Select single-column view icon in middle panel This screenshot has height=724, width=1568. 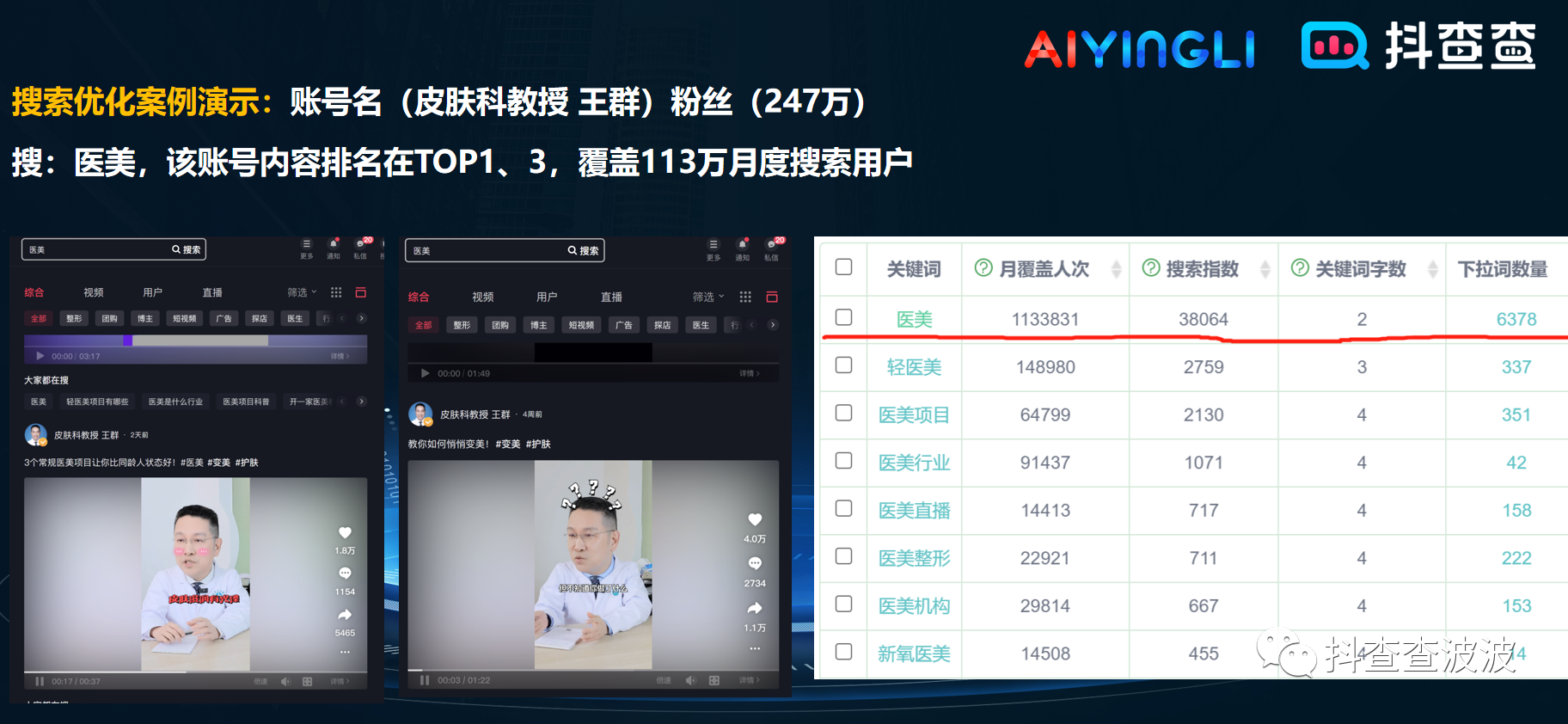click(x=772, y=297)
